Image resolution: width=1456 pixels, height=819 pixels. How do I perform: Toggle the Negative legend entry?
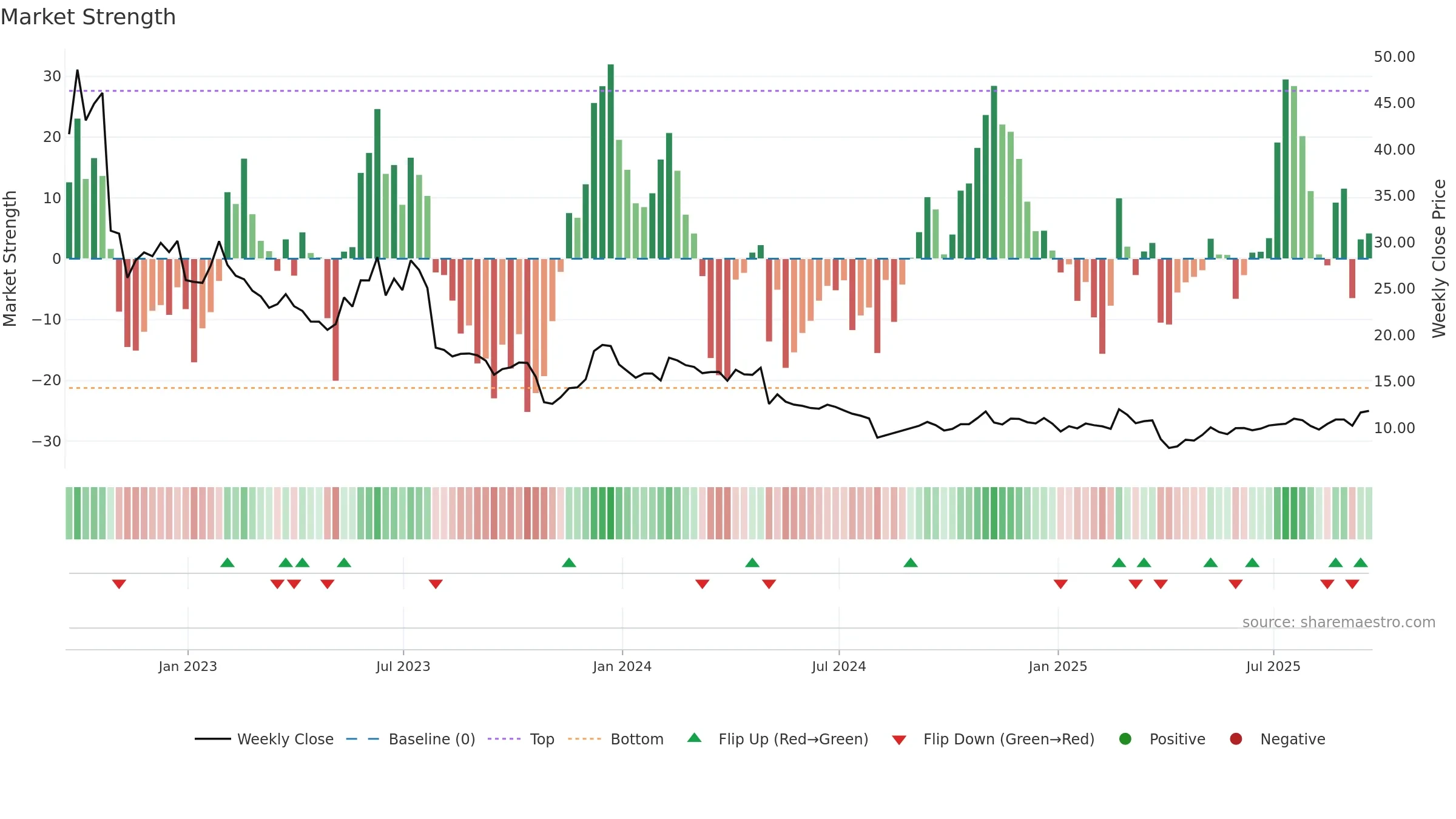coord(1277,739)
